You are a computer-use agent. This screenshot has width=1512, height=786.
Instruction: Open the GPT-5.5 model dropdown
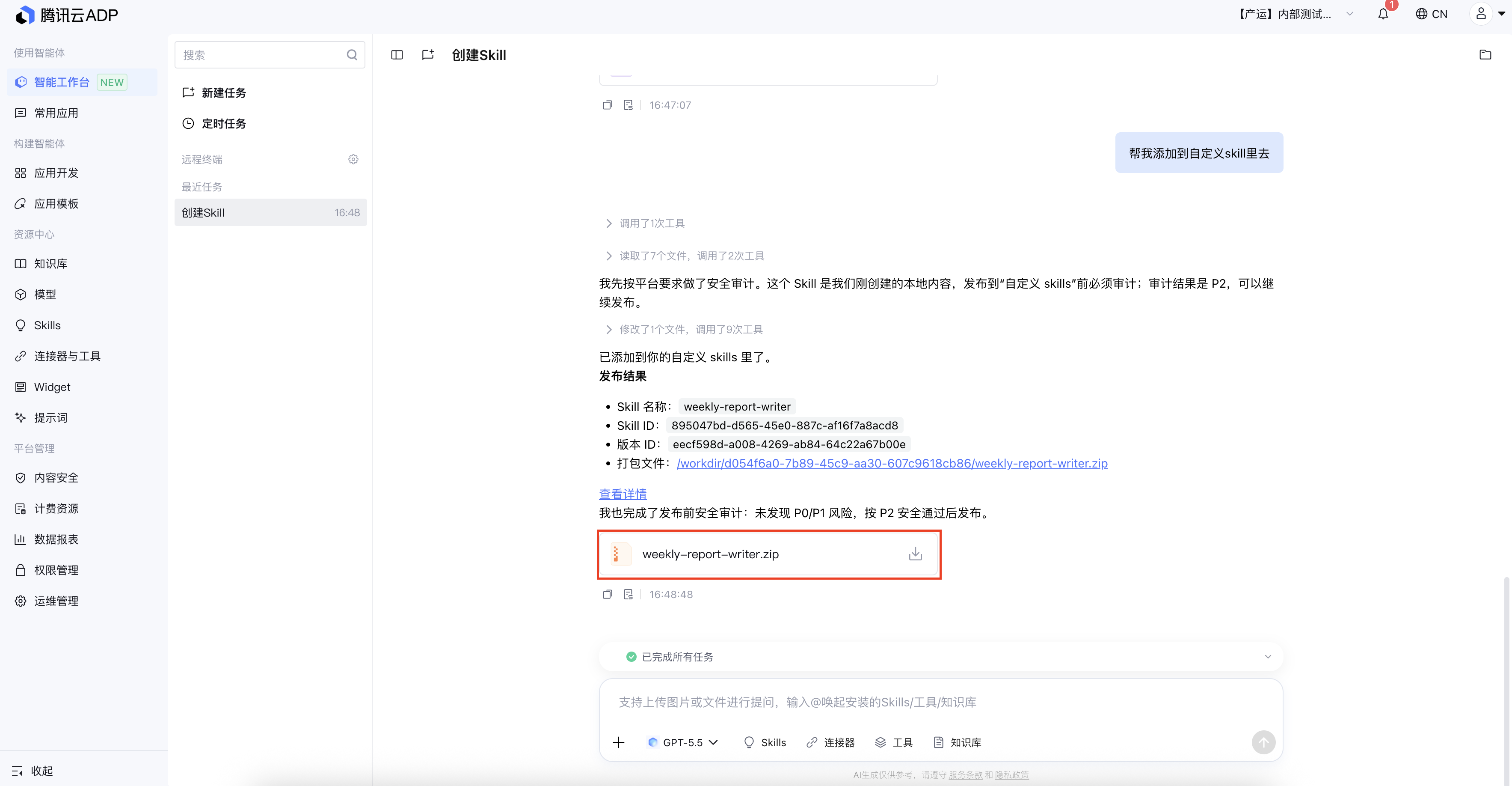coord(684,742)
